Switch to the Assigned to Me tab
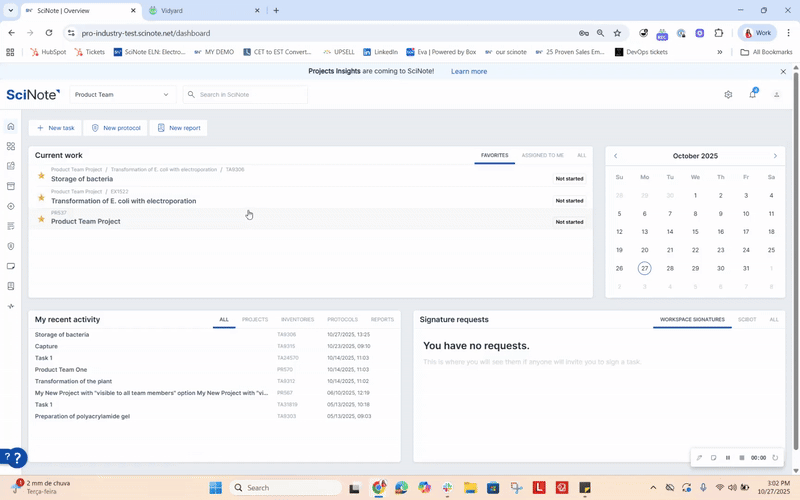Viewport: 800px width, 500px height. coord(542,156)
